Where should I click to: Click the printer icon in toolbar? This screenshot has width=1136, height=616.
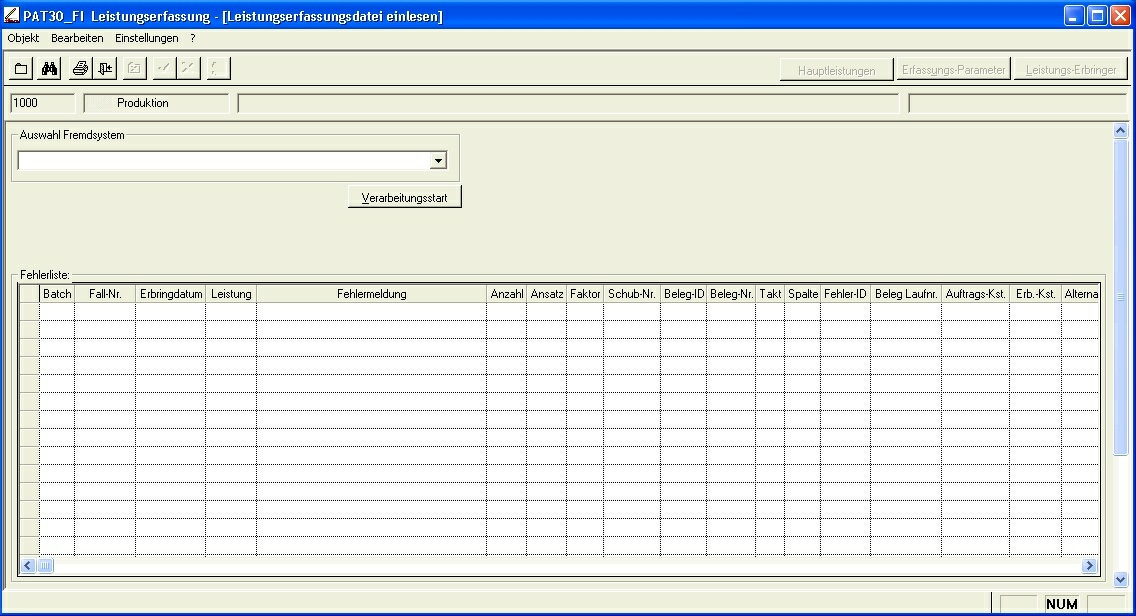point(80,69)
